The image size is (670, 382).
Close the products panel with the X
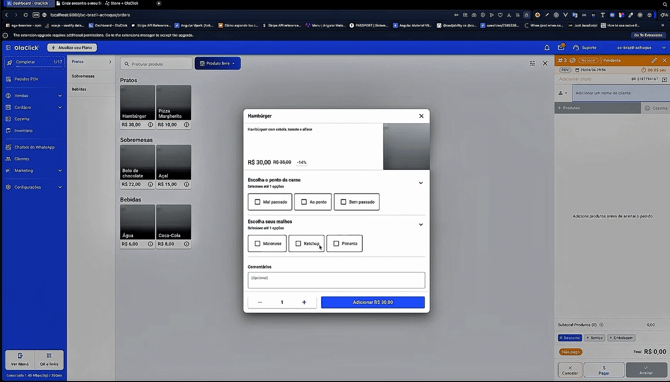pyautogui.click(x=545, y=63)
